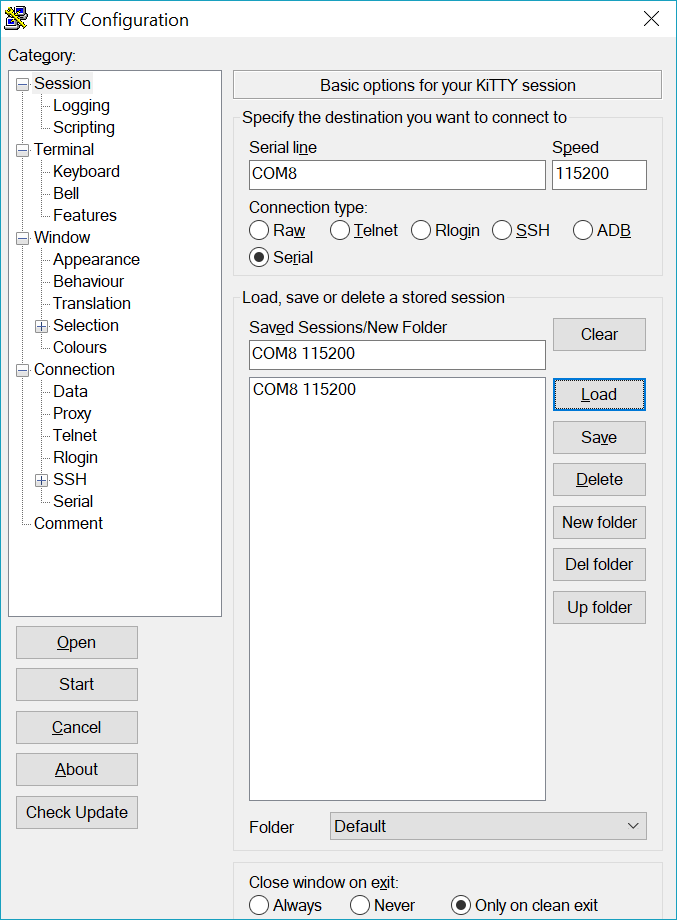Open the Terminal category

[64, 150]
